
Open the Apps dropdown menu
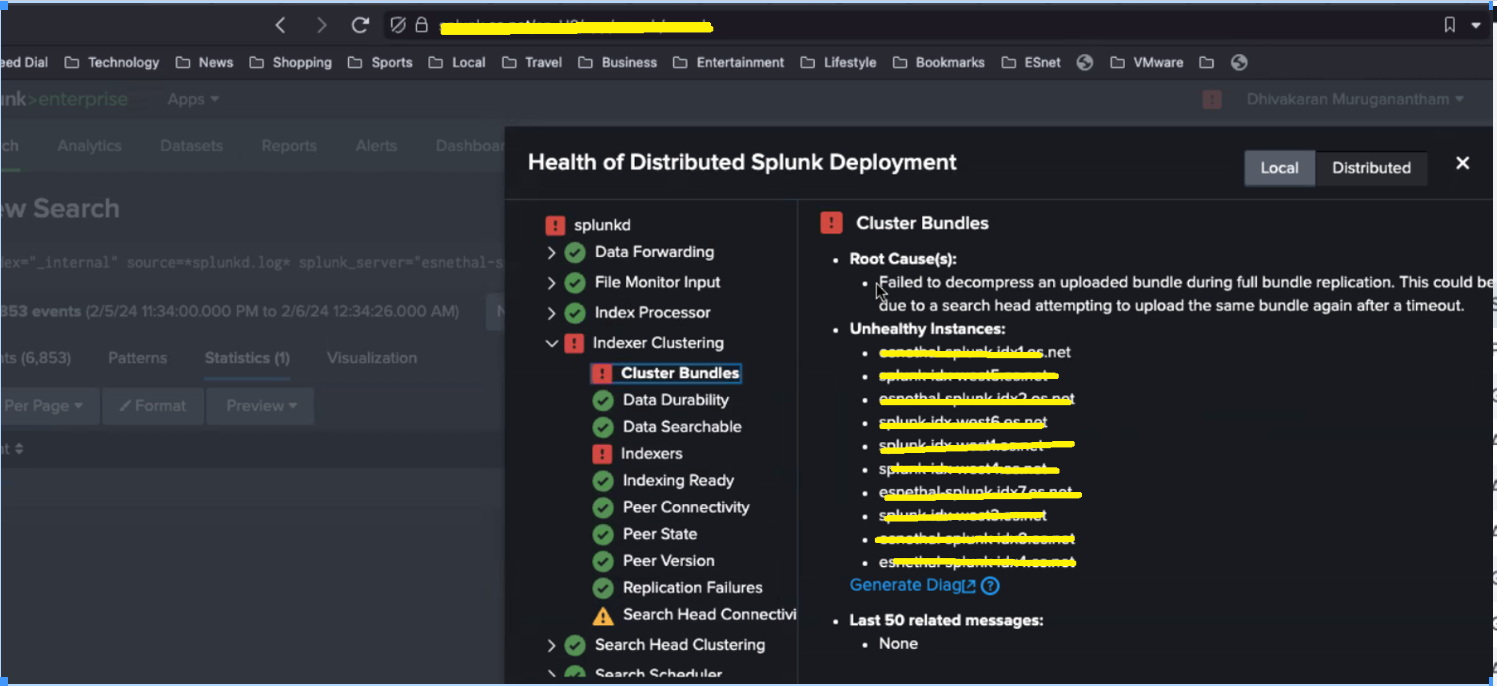pos(192,99)
